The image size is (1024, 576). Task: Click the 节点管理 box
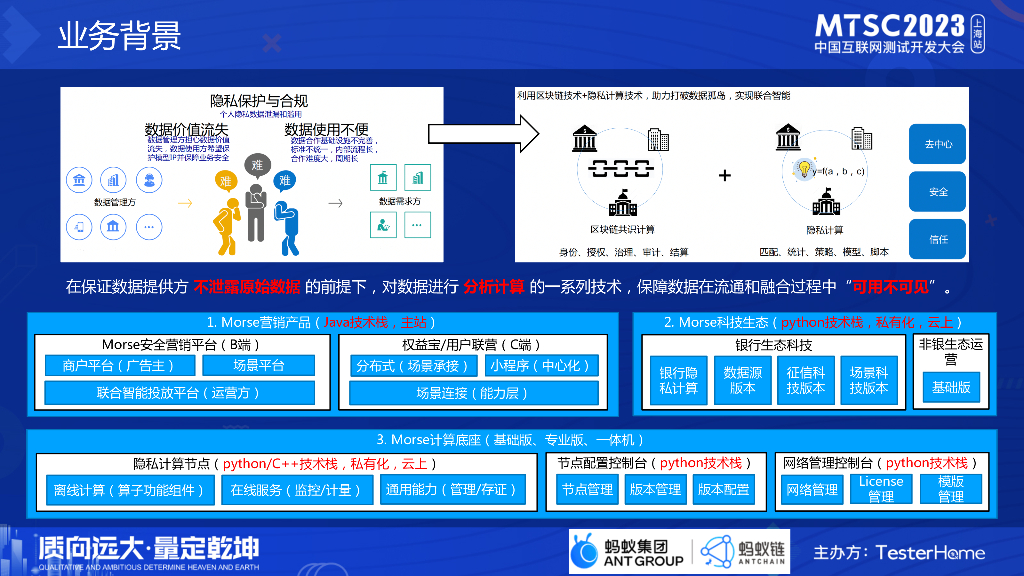(587, 490)
